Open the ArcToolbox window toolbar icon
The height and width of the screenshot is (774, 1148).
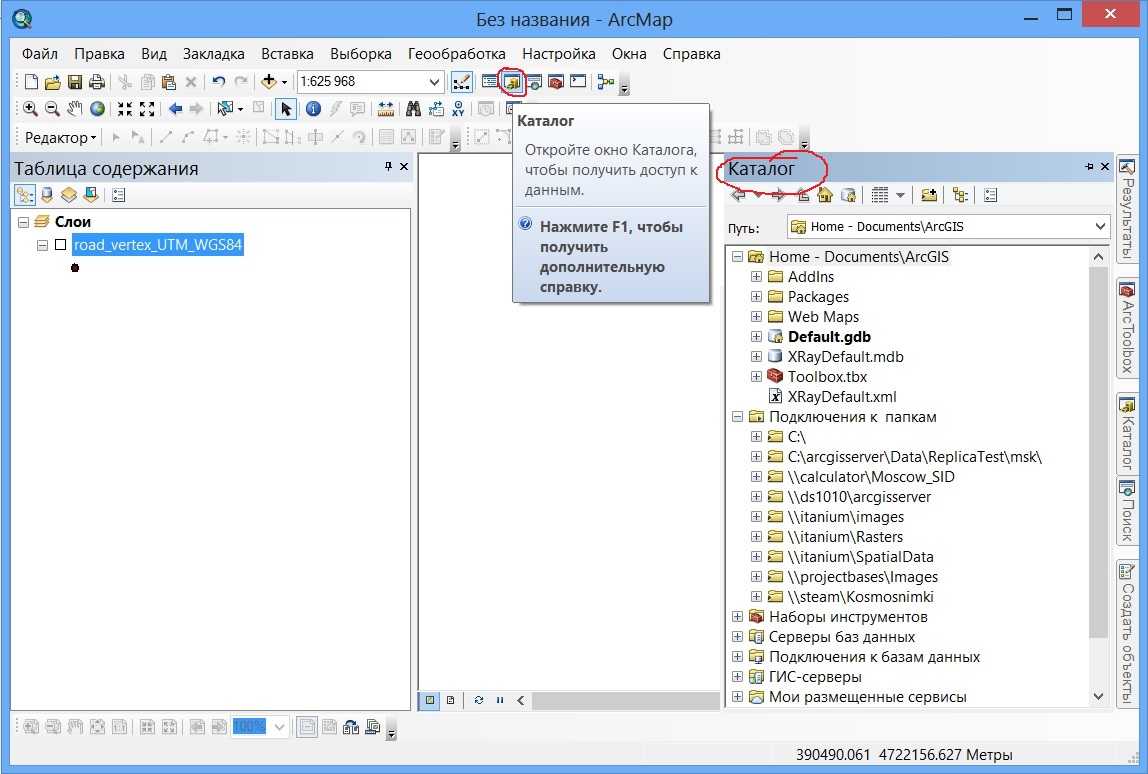(x=556, y=82)
